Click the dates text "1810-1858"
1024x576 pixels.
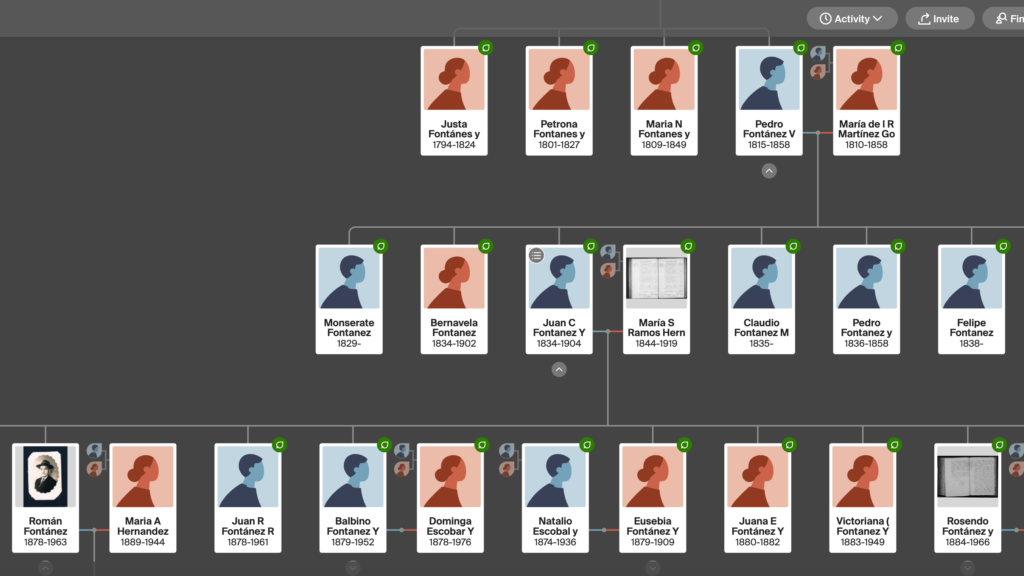[866, 145]
